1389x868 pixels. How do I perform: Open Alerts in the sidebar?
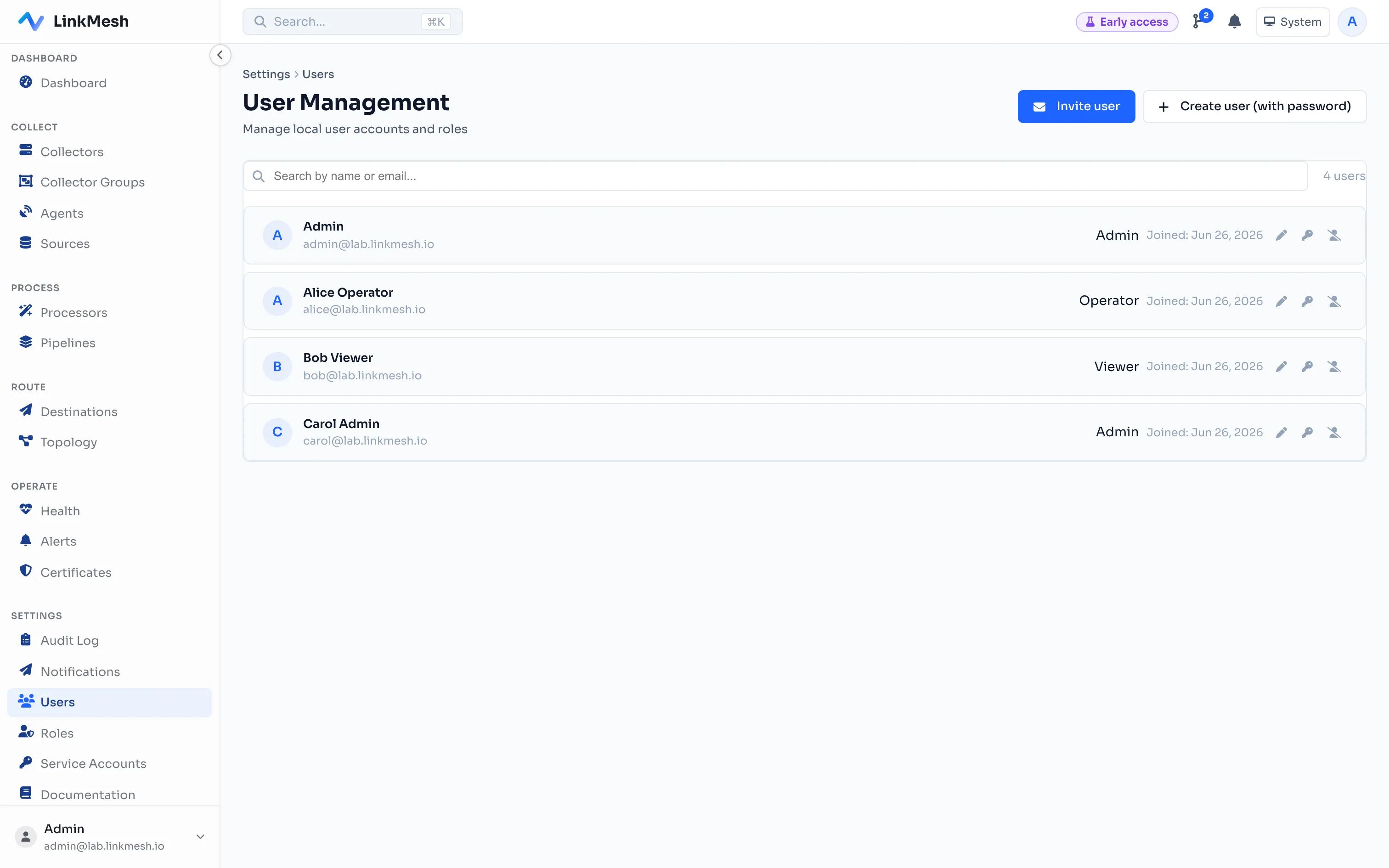pyautogui.click(x=109, y=541)
